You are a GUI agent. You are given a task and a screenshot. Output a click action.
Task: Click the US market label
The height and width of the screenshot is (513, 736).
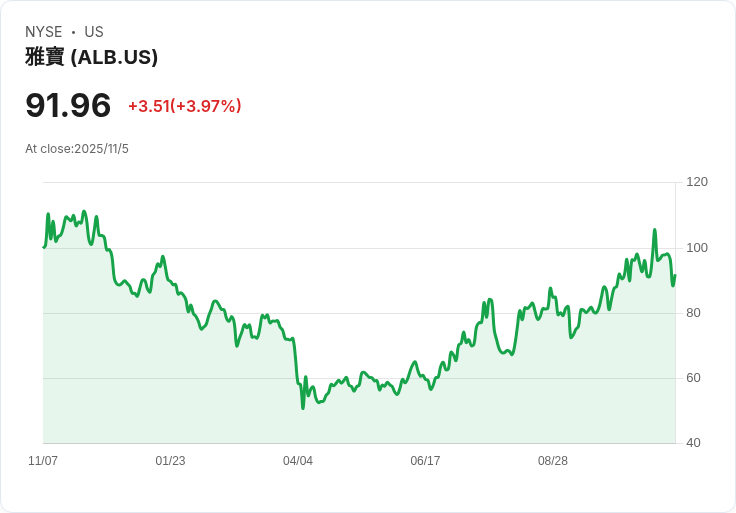click(94, 32)
